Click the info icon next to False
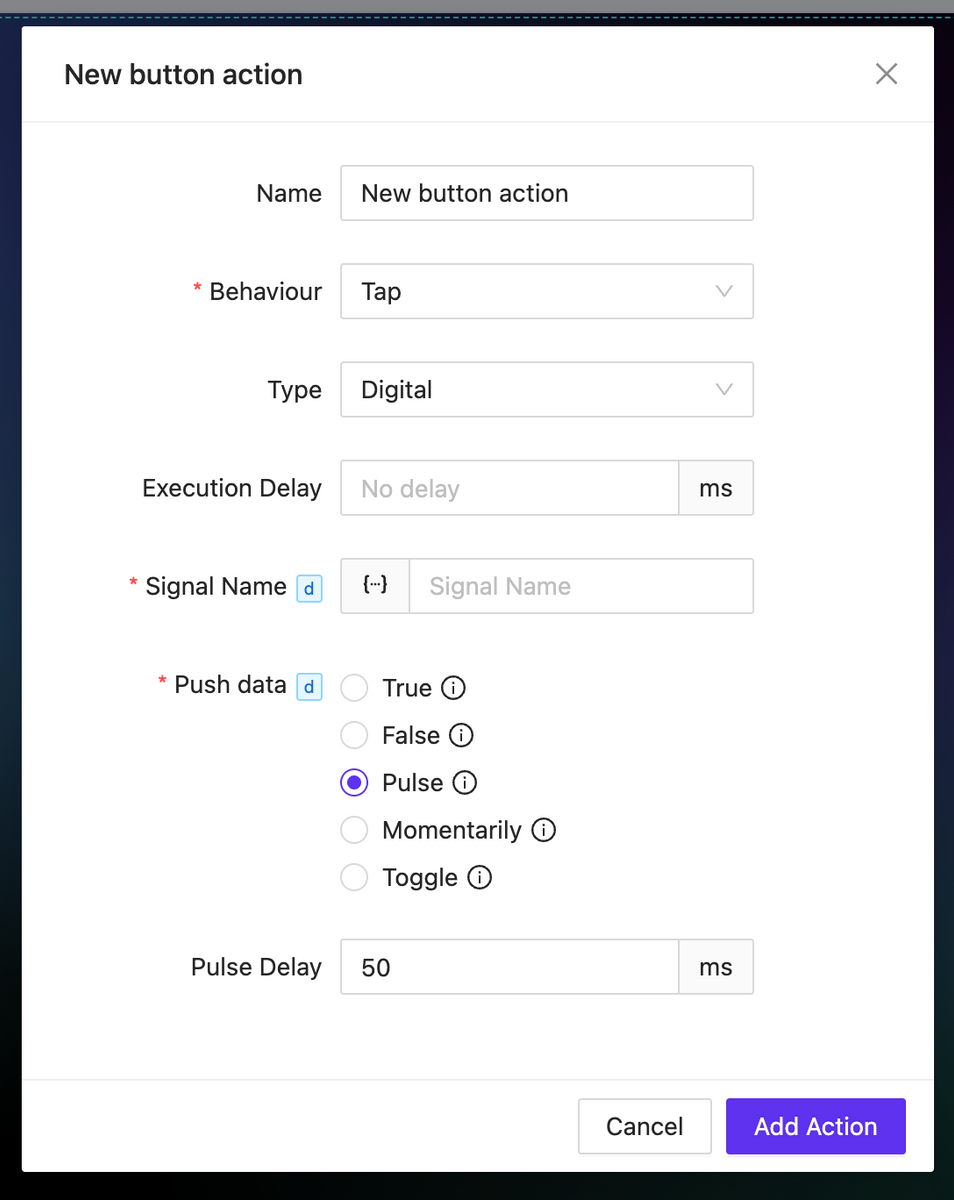Viewport: 954px width, 1200px height. 459,735
